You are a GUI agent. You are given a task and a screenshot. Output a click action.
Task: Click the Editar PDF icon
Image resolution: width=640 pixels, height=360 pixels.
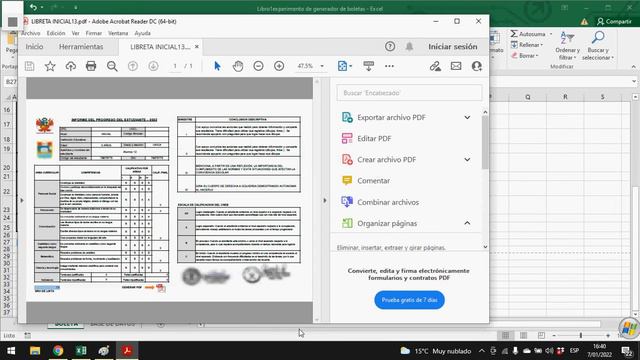[x=347, y=139]
